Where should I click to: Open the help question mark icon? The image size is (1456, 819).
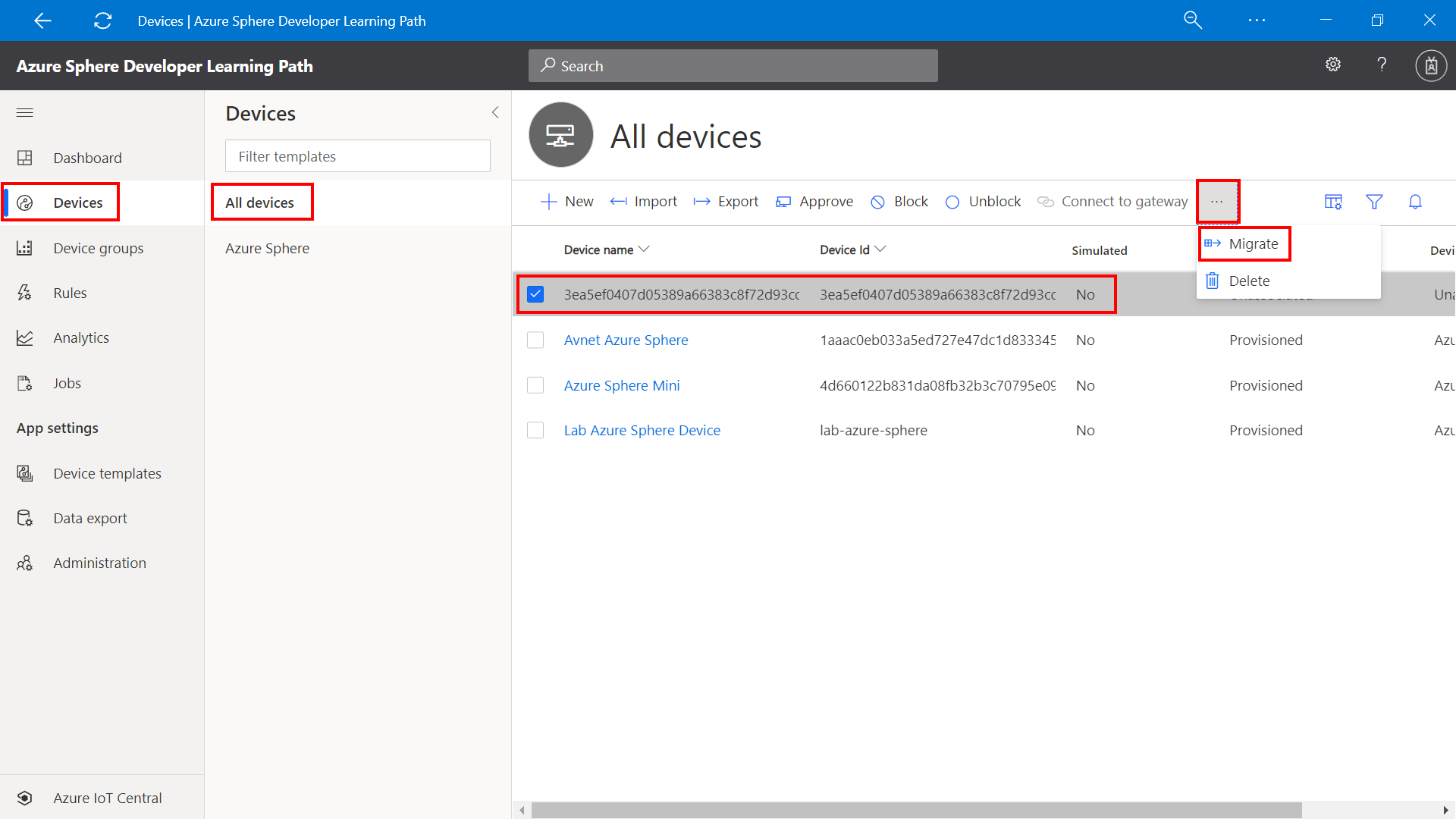[1382, 64]
